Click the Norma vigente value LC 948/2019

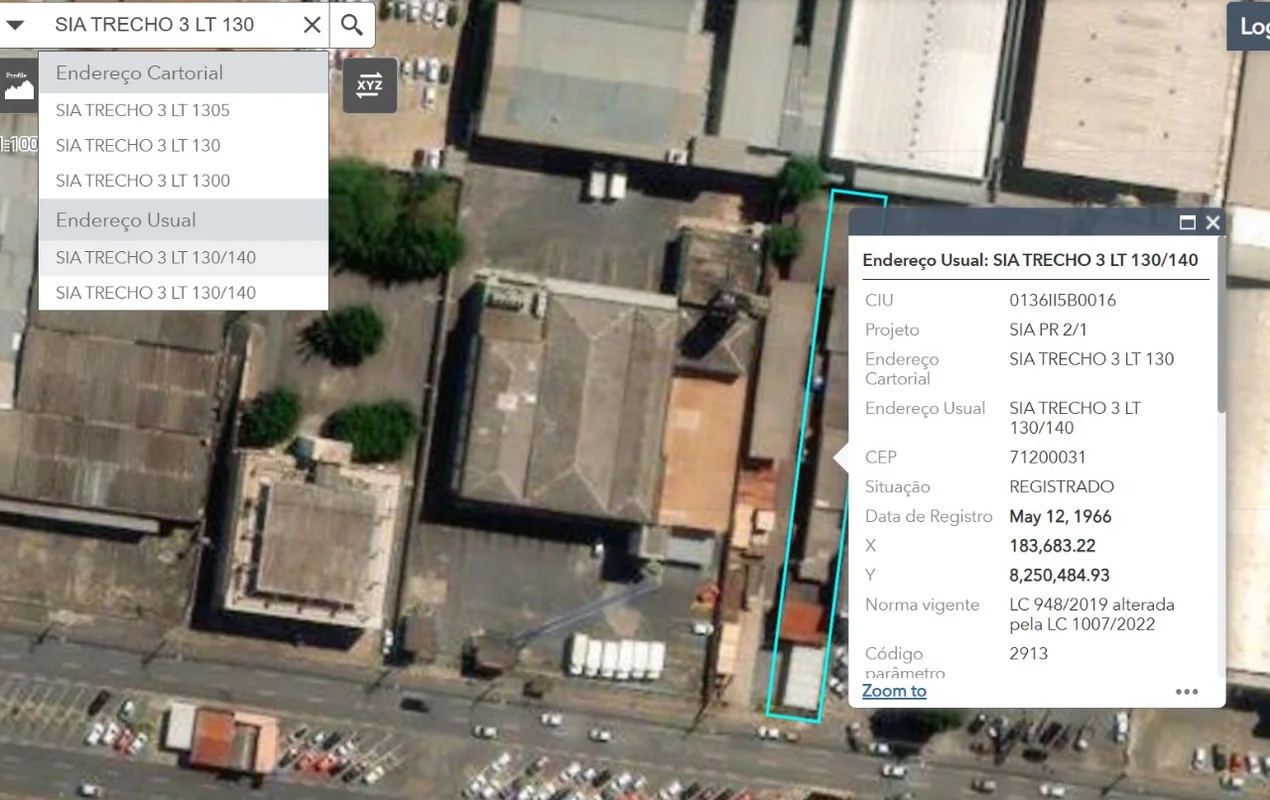point(1092,614)
